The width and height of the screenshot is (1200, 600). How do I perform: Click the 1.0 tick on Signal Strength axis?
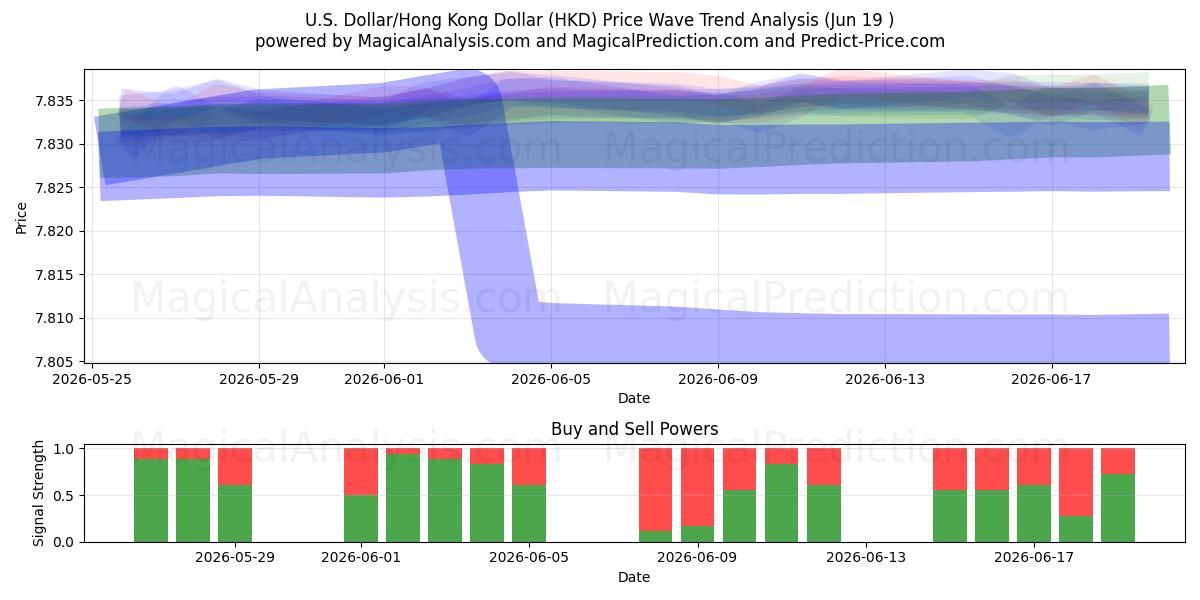66,449
